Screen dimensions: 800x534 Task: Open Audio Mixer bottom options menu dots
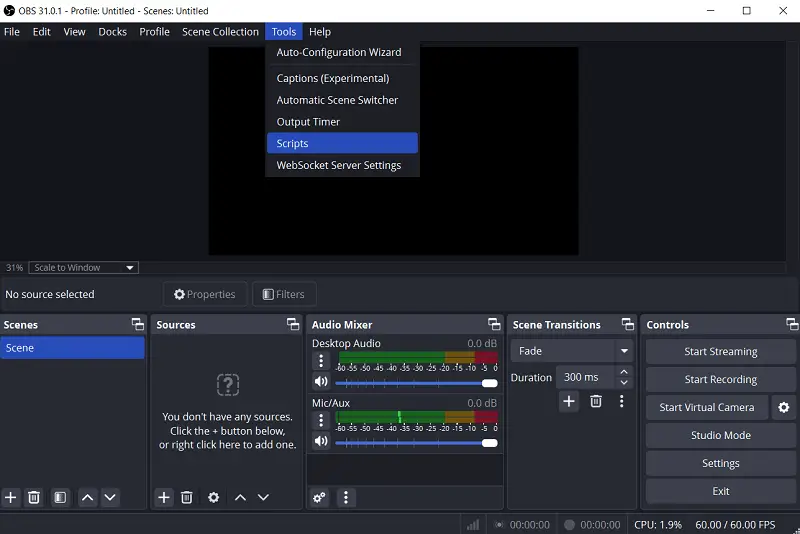[x=346, y=497]
